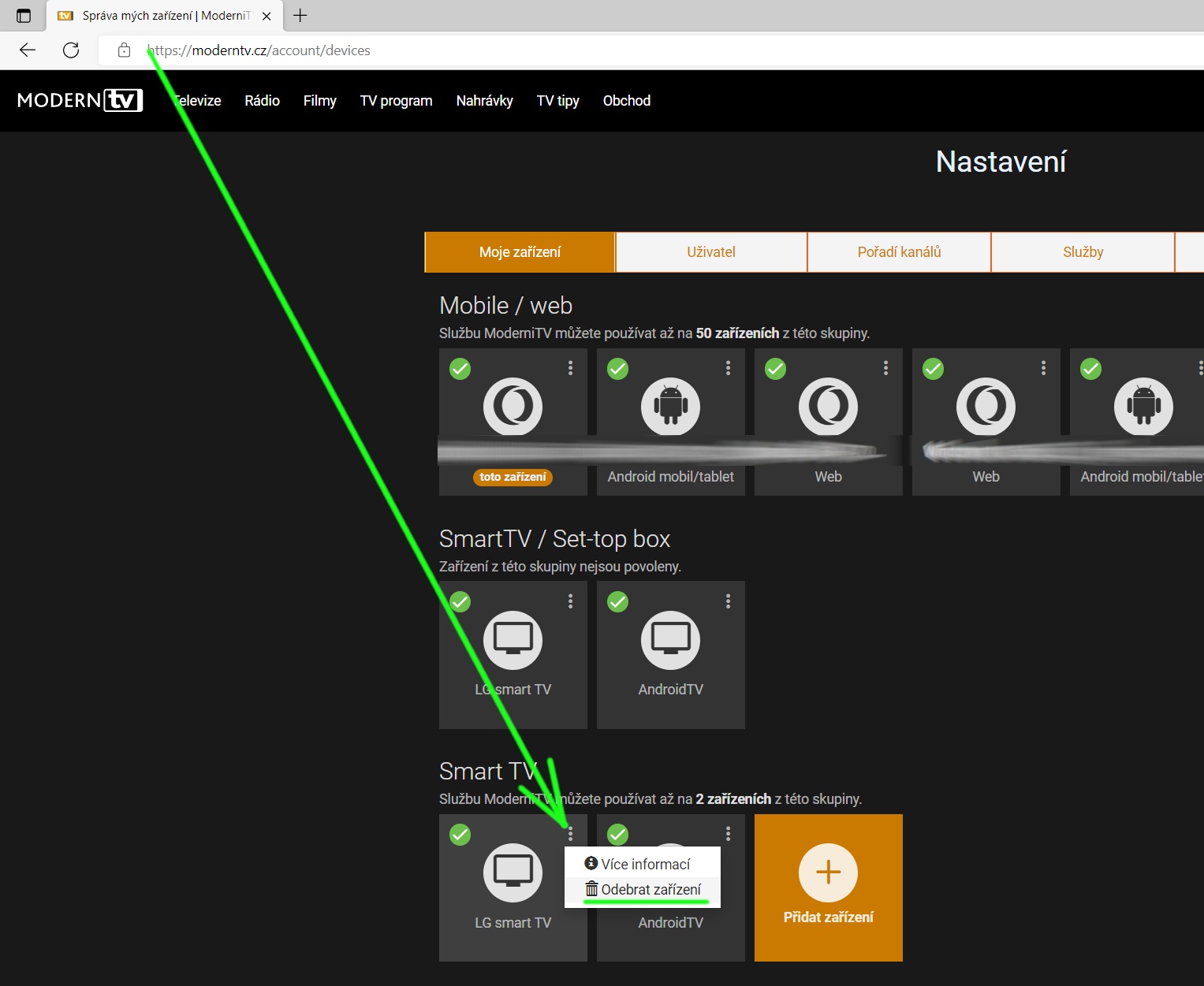Click the browser back arrow

click(x=28, y=50)
